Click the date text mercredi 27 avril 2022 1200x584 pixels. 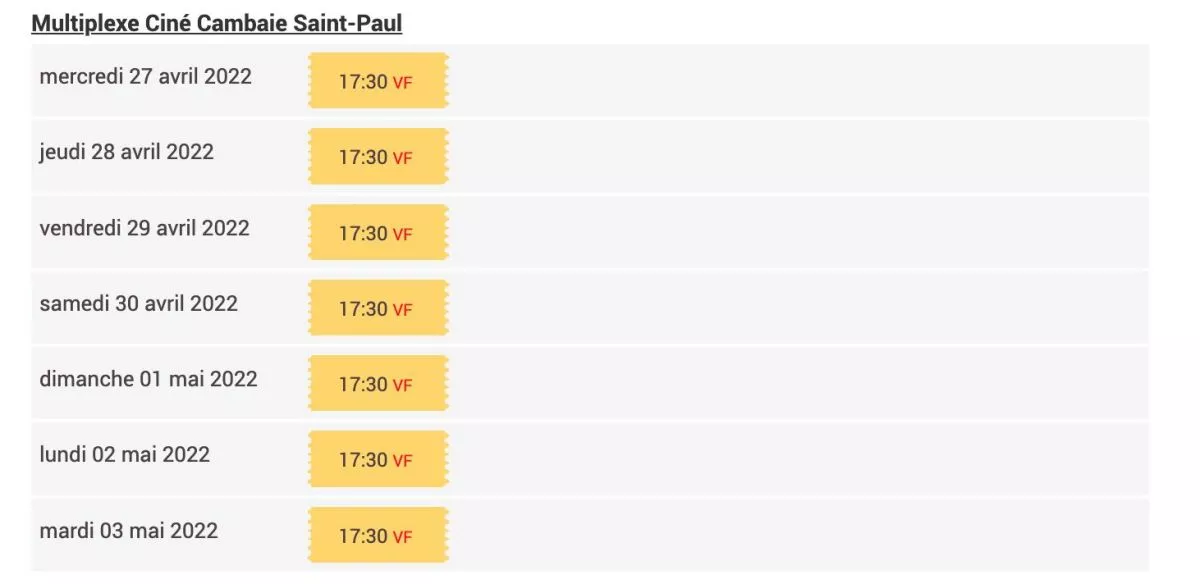[x=146, y=76]
